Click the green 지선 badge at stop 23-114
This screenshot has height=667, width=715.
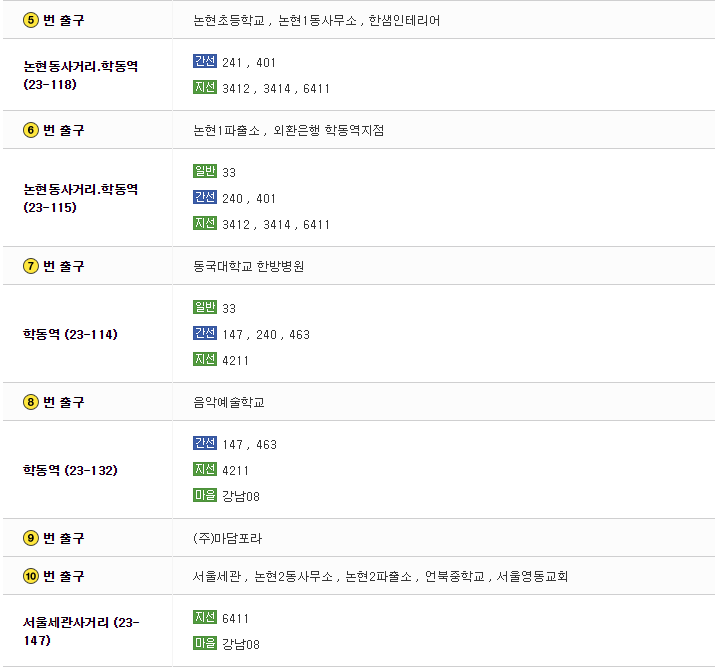pos(205,359)
